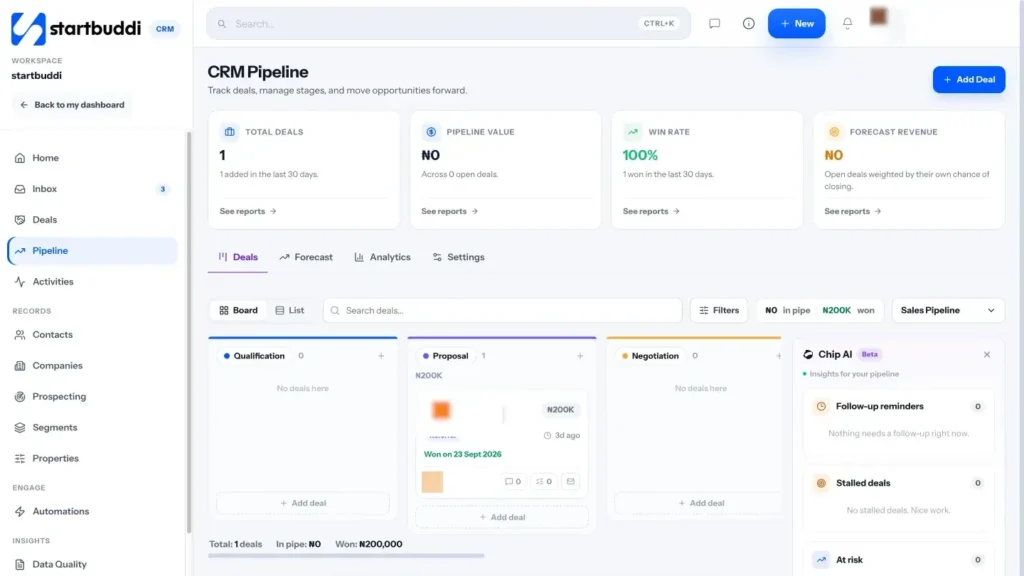The width and height of the screenshot is (1024, 576).
Task: Switch to the Settings tab
Action: tap(458, 257)
